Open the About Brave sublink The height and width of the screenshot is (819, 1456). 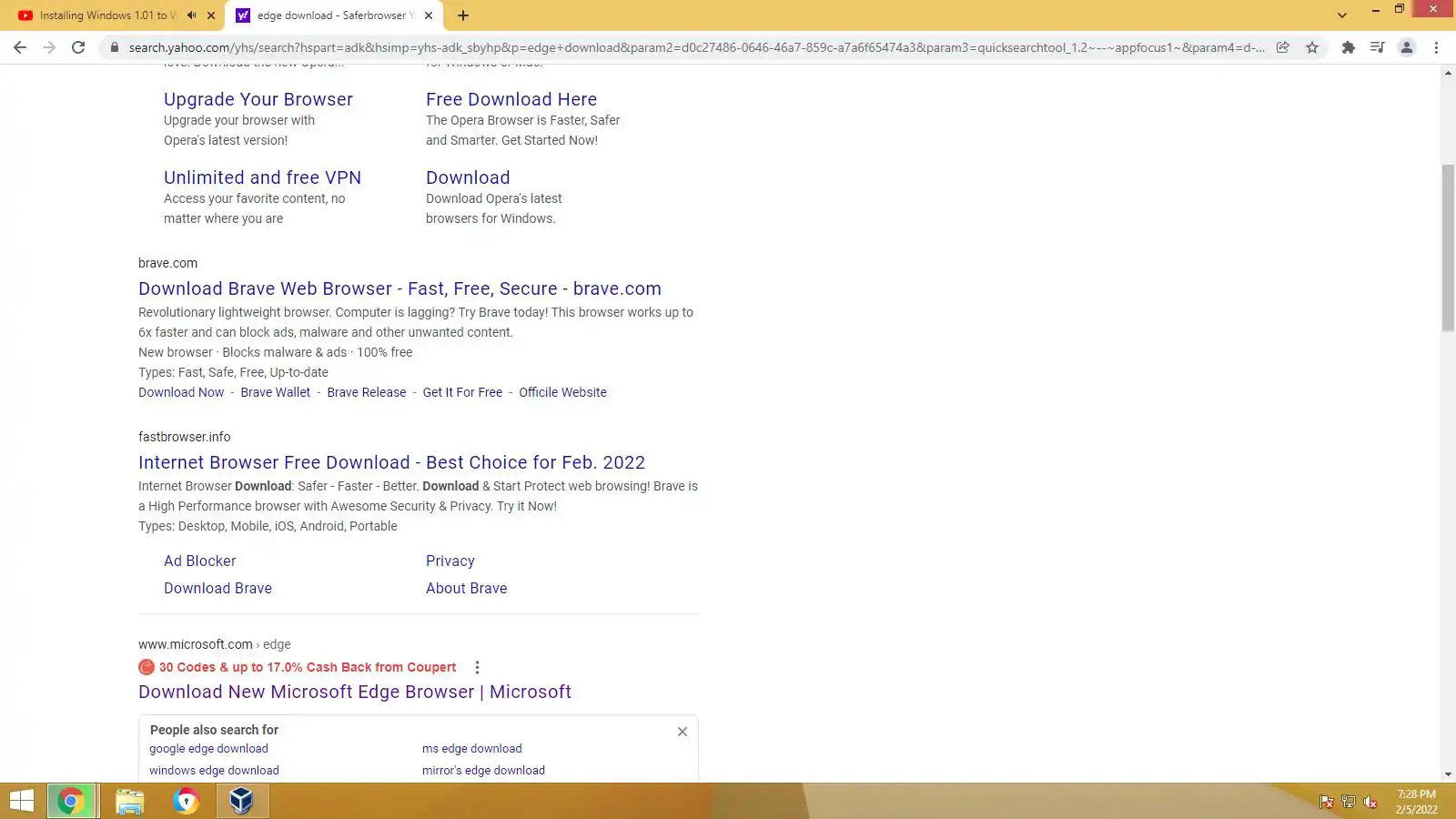point(467,588)
